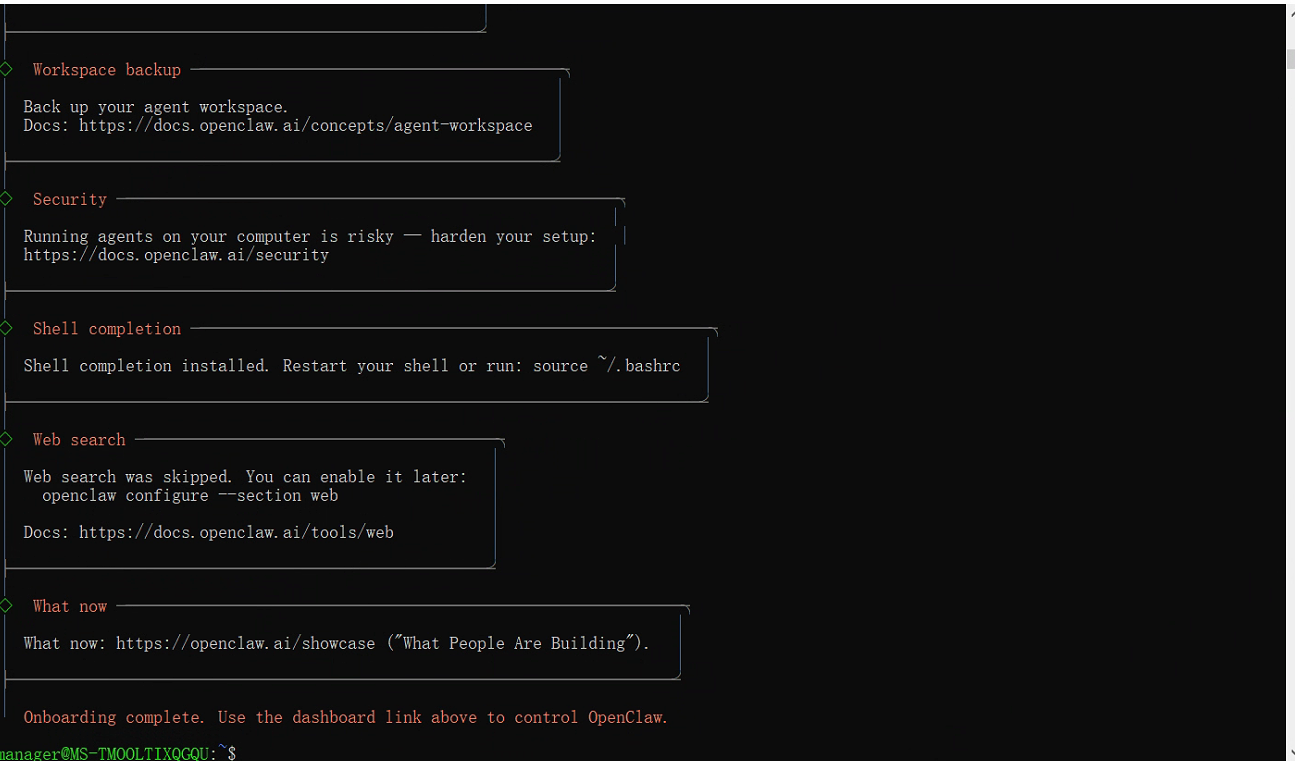1295x761 pixels.
Task: Click the 'Workspace backup' heading
Action: pyautogui.click(x=107, y=70)
